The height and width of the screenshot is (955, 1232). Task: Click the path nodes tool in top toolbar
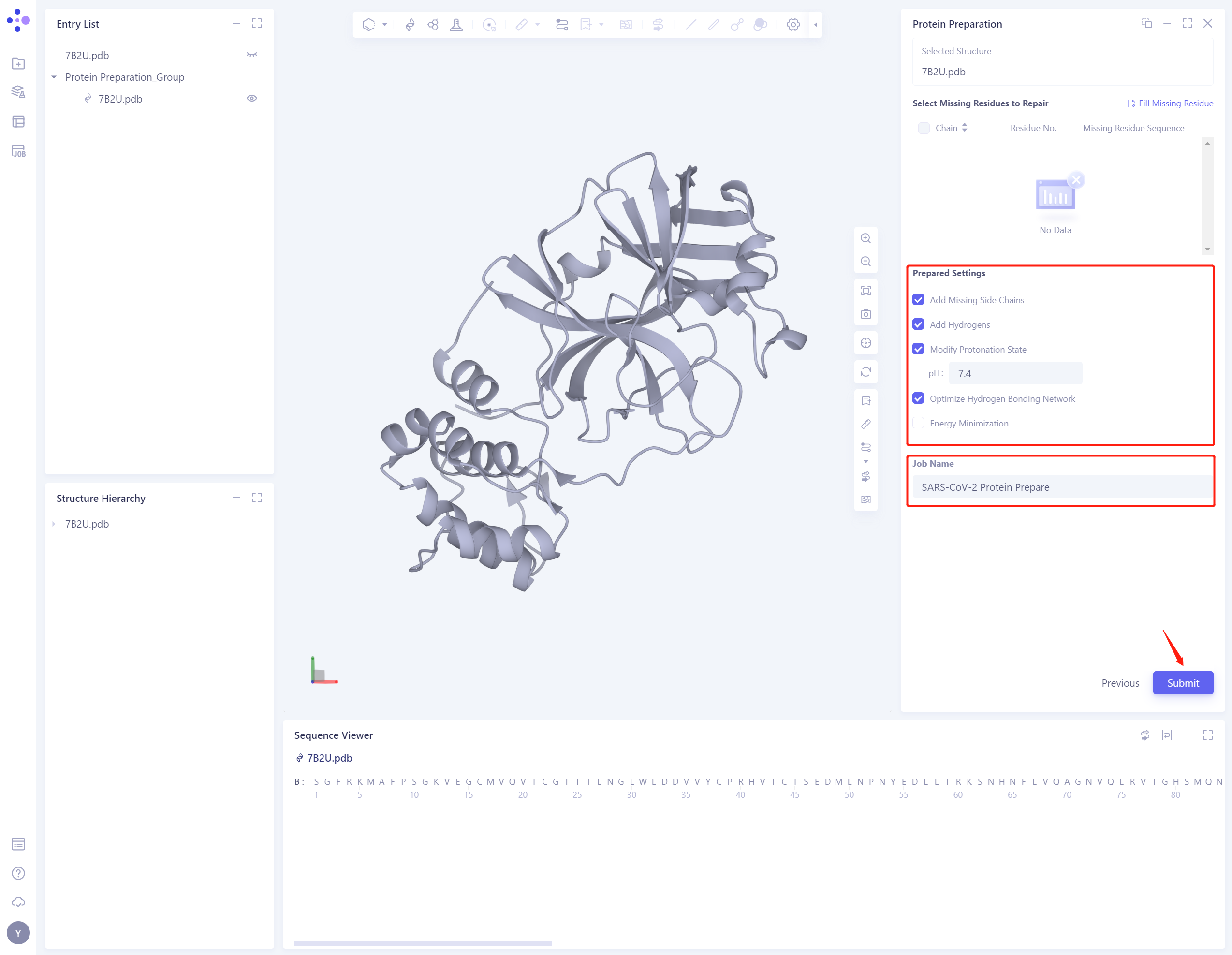[562, 25]
